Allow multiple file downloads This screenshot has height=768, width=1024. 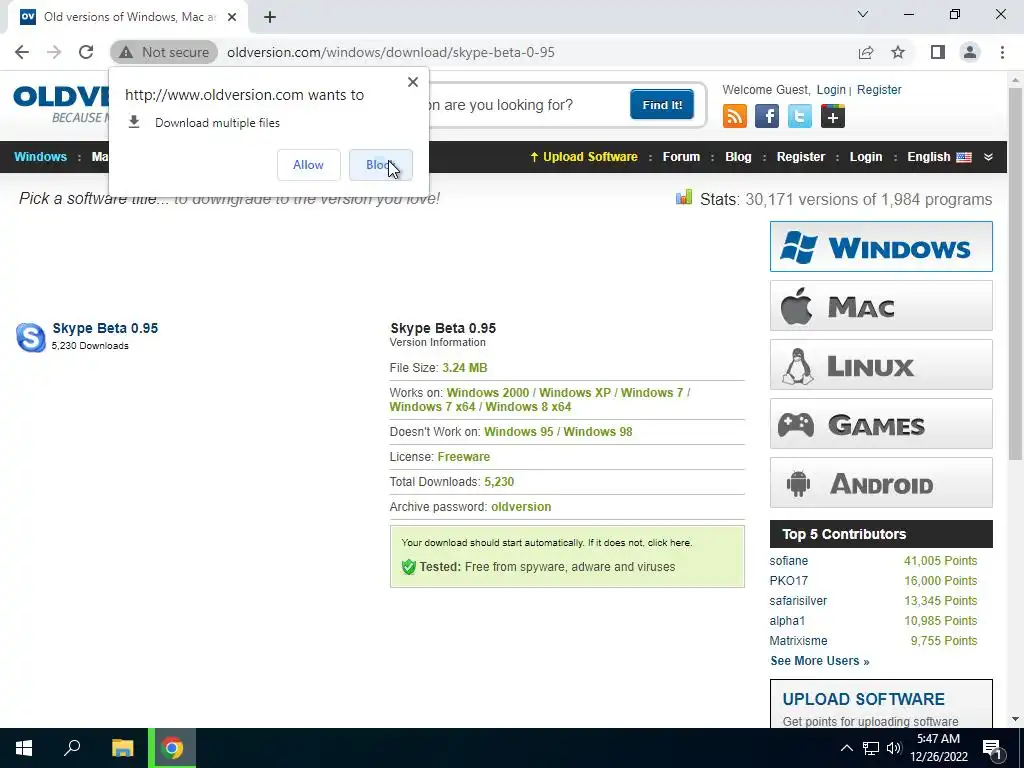click(308, 165)
